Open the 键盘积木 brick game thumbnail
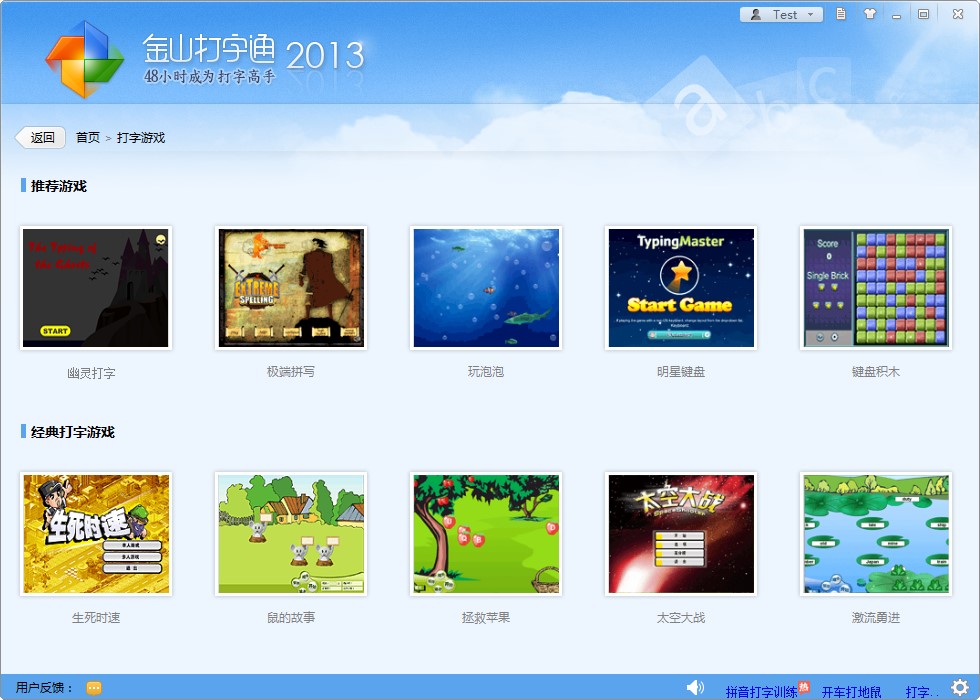Viewport: 980px width, 700px height. (x=876, y=288)
